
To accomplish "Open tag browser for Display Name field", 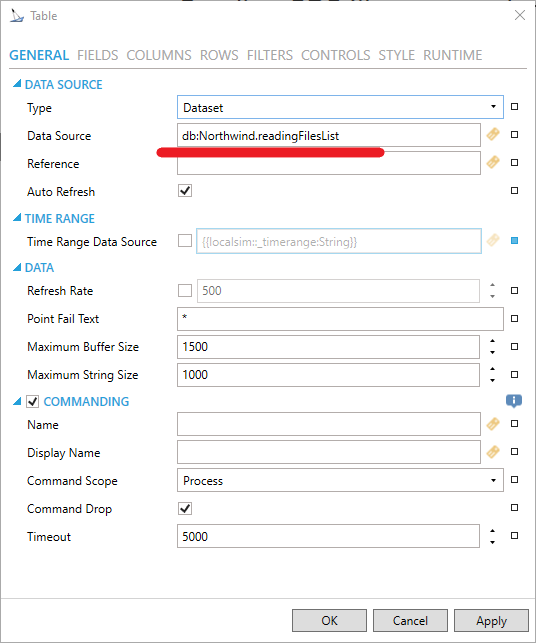I will 493,451.
